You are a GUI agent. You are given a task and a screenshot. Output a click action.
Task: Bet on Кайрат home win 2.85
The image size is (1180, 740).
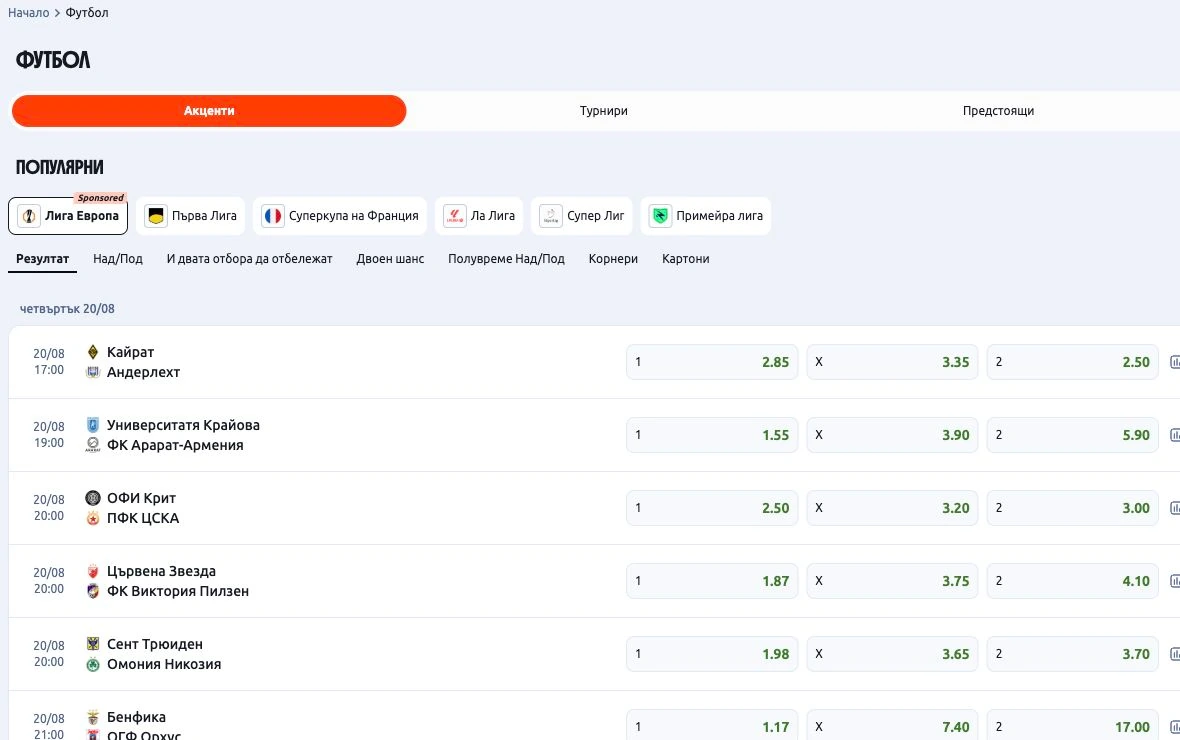[x=712, y=362]
